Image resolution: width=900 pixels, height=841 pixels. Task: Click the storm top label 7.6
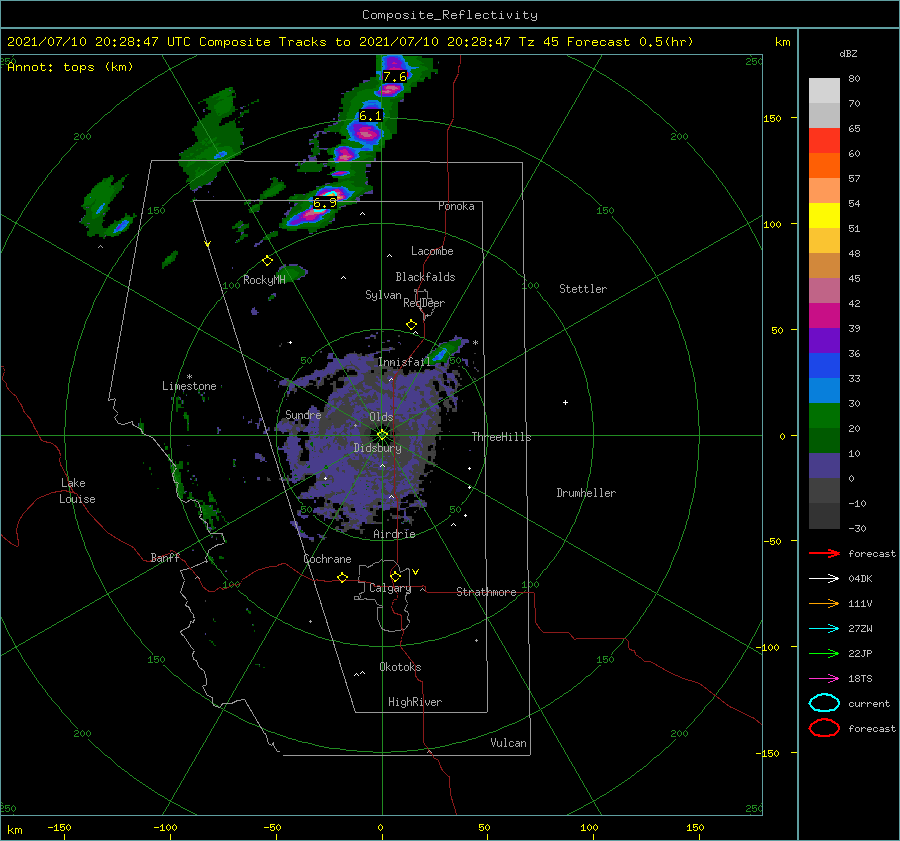[x=394, y=76]
